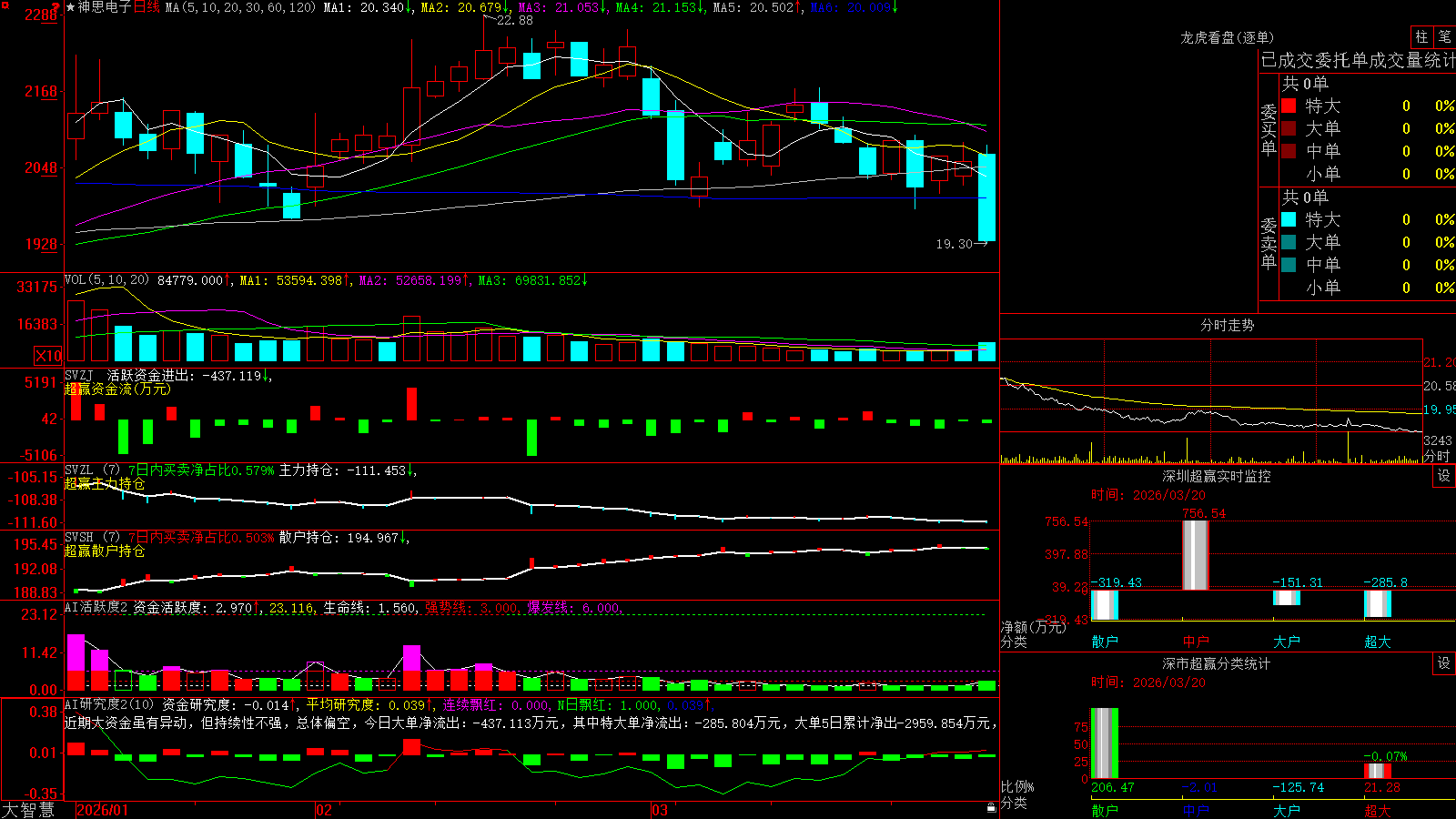Click the lock icon at bottom of chart
Screen dimensions: 1456x819
(991, 807)
